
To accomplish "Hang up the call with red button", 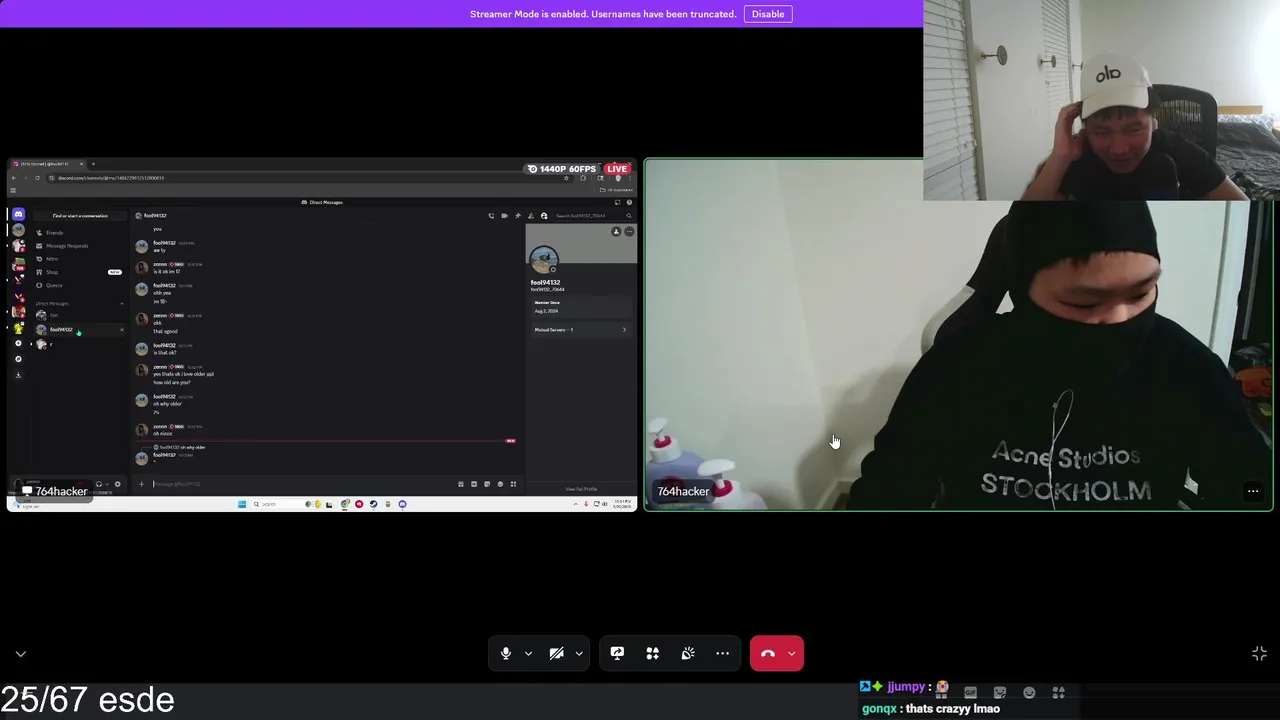I will [768, 653].
